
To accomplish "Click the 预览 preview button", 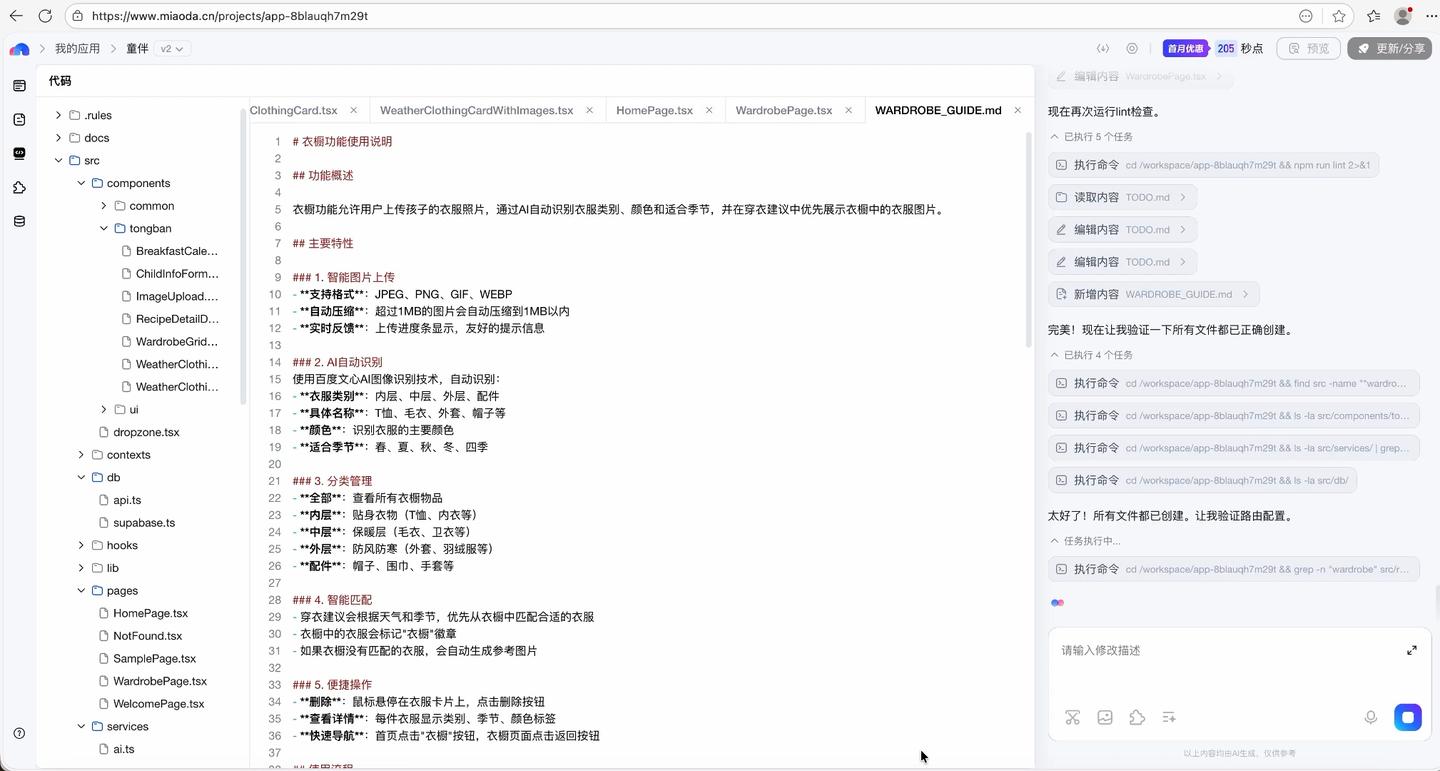I will pos(1309,48).
